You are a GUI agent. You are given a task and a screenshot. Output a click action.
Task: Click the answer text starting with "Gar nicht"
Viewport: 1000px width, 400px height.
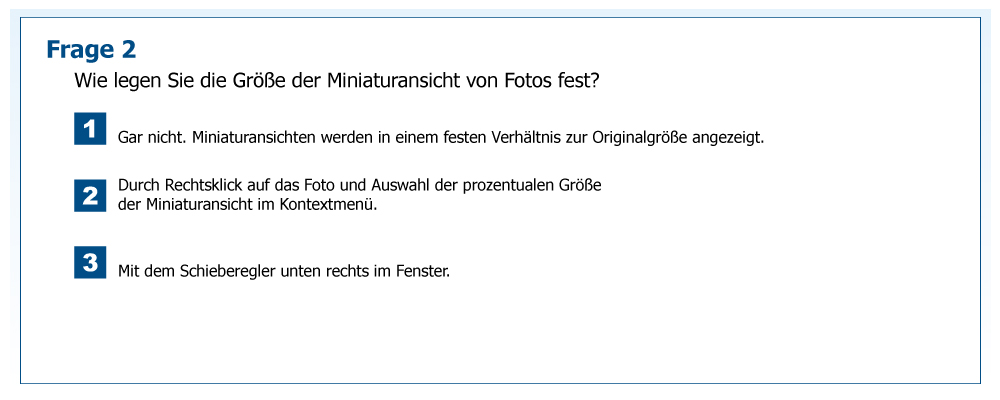(x=440, y=137)
